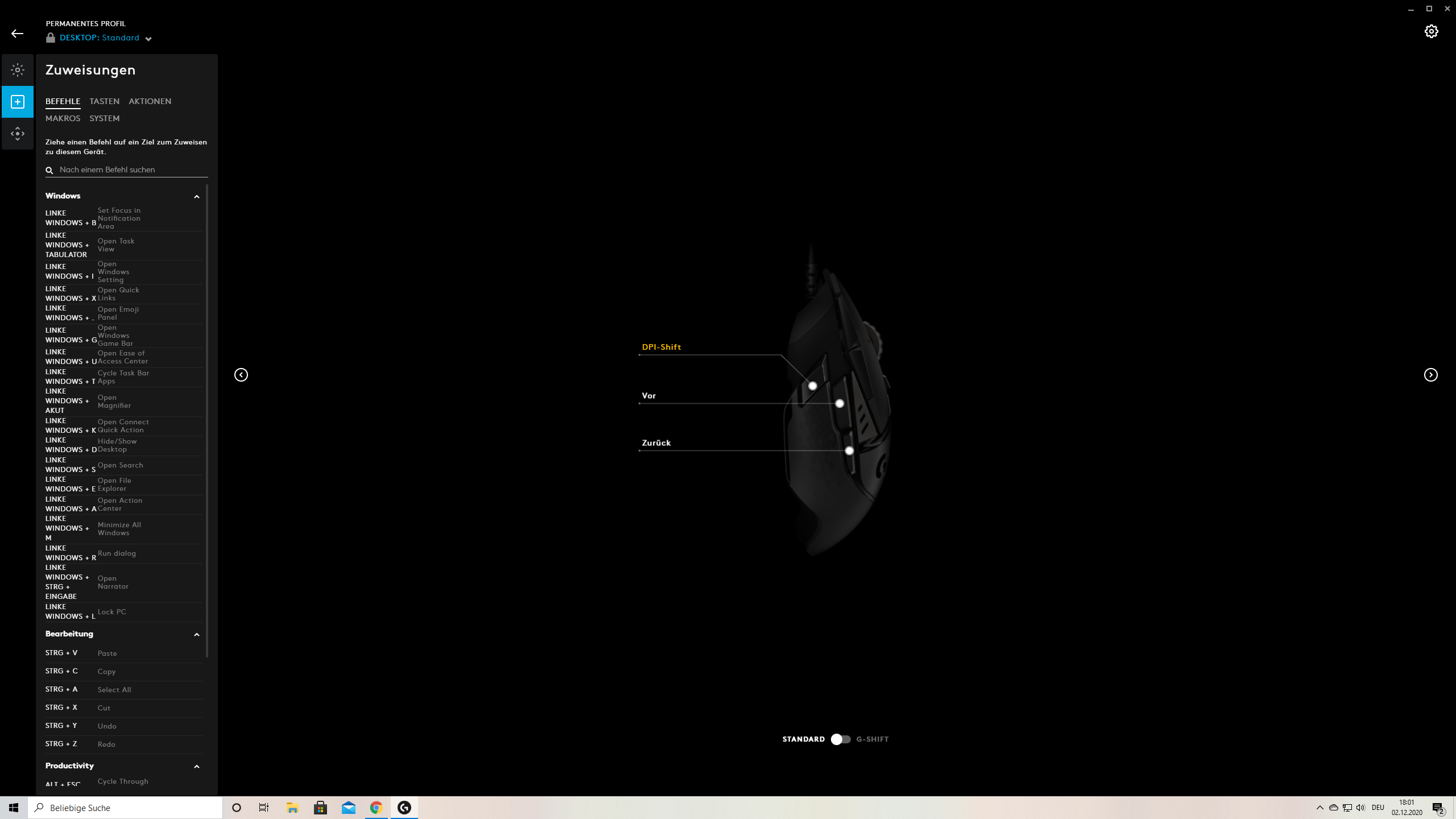Collapse the Windows commands section
Viewport: 1456px width, 819px height.
click(x=197, y=196)
